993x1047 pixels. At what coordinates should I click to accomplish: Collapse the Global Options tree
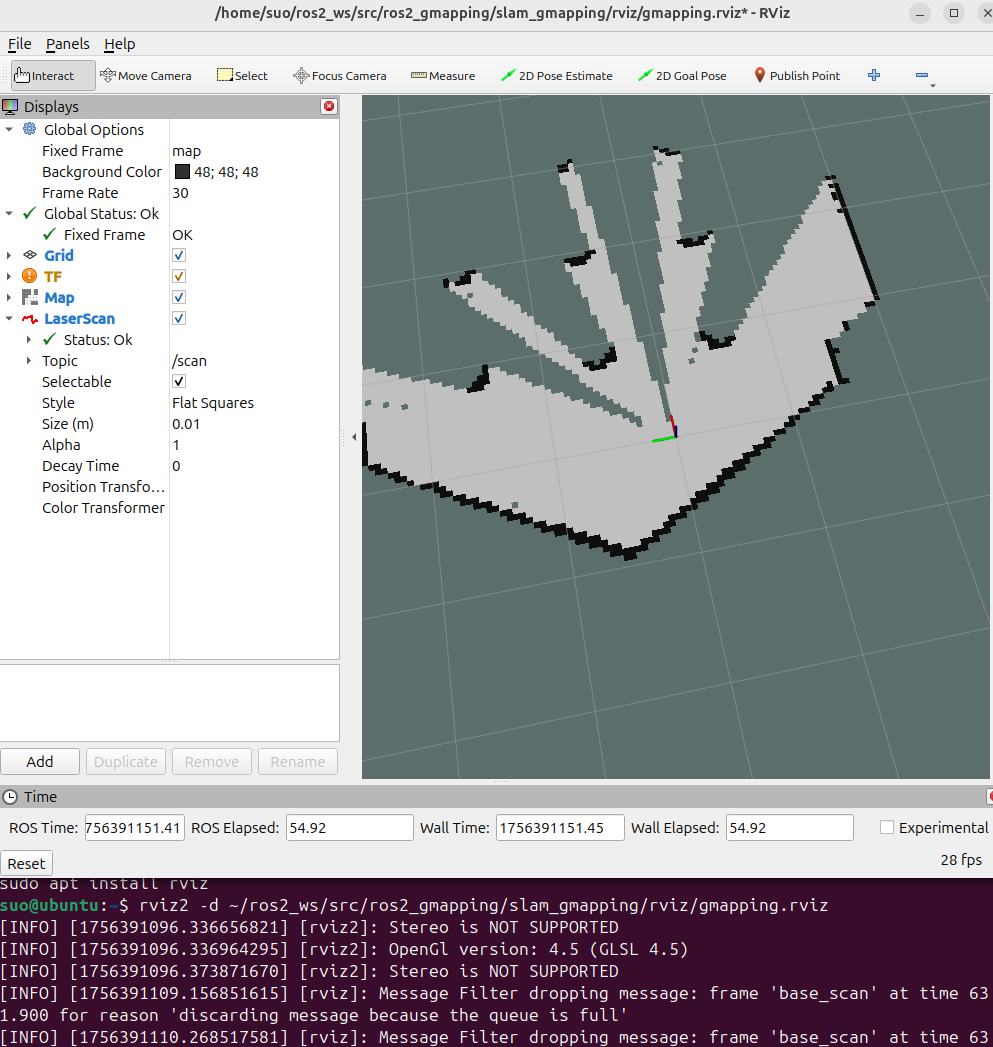(x=9, y=129)
